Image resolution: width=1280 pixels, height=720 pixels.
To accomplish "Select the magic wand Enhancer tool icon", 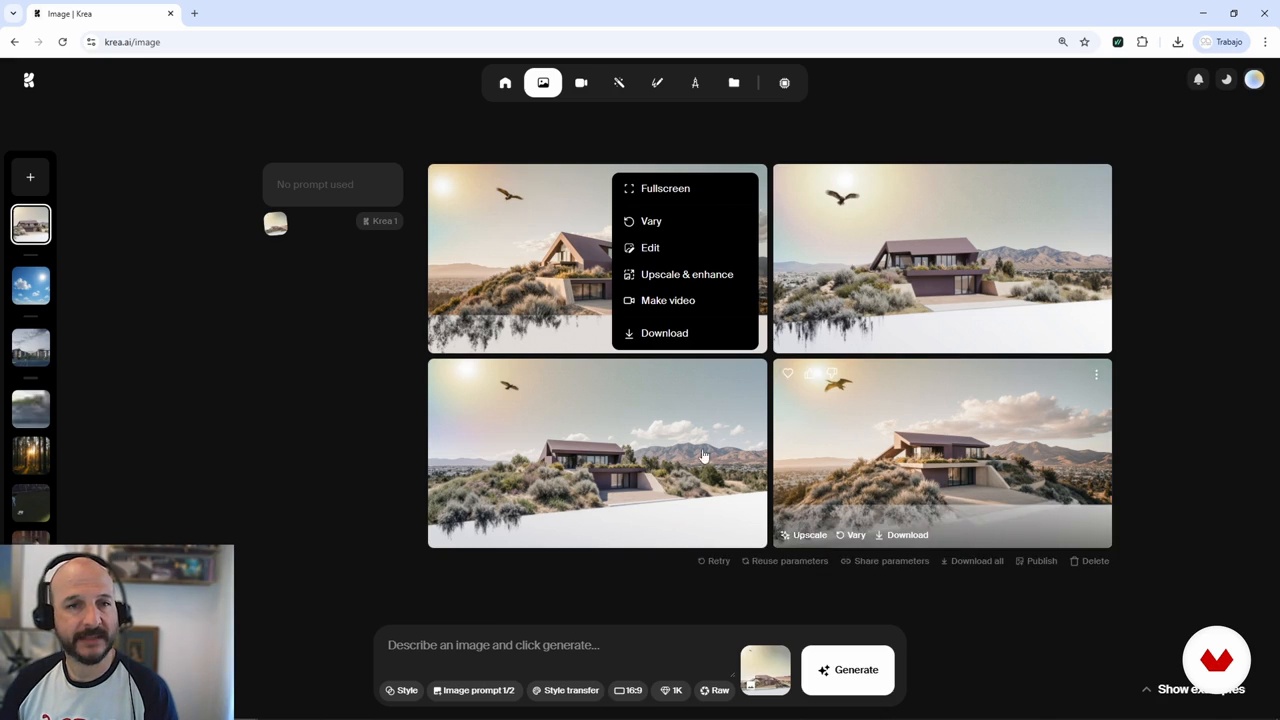I will point(619,83).
